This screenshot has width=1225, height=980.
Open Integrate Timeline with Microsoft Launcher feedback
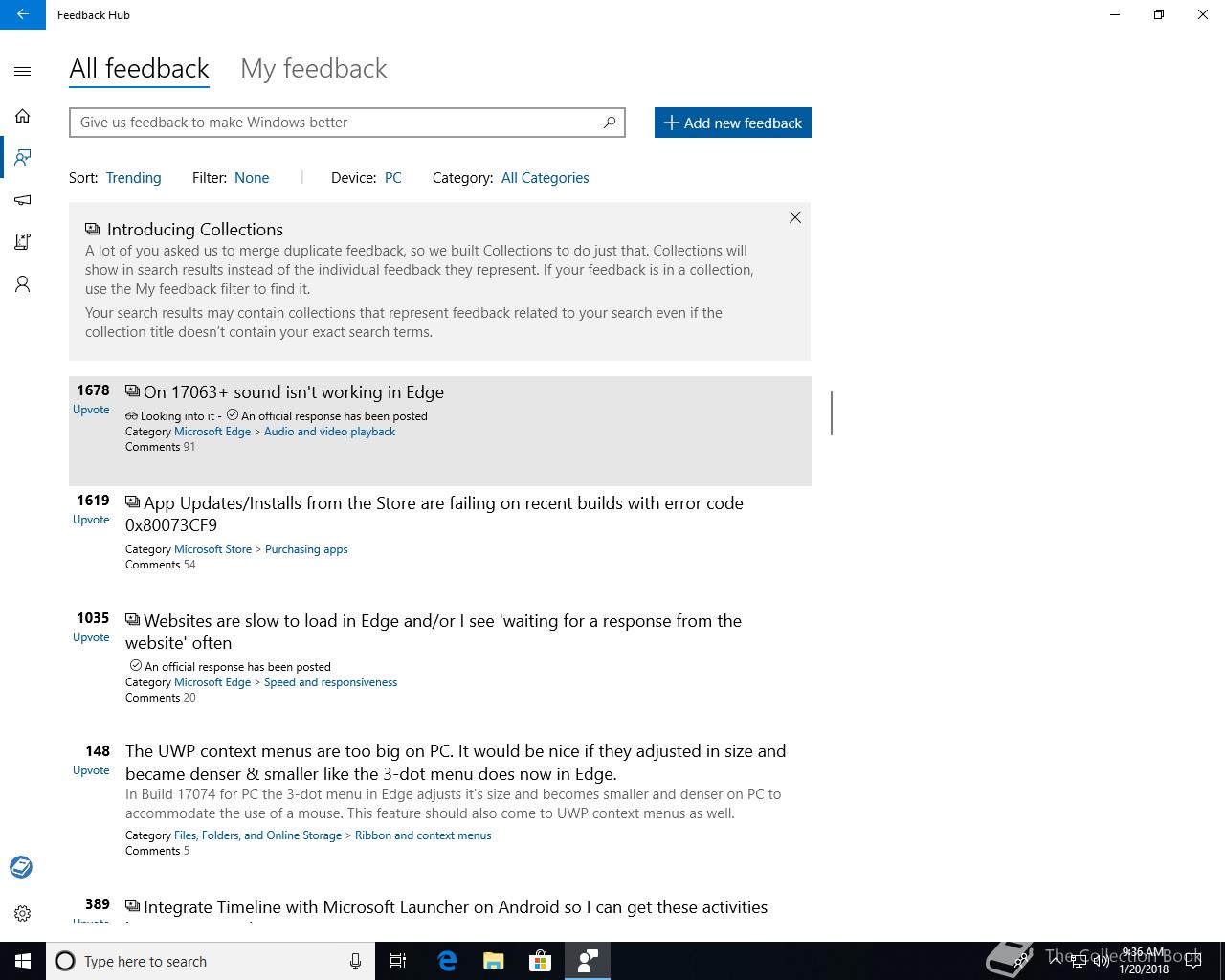[x=456, y=907]
